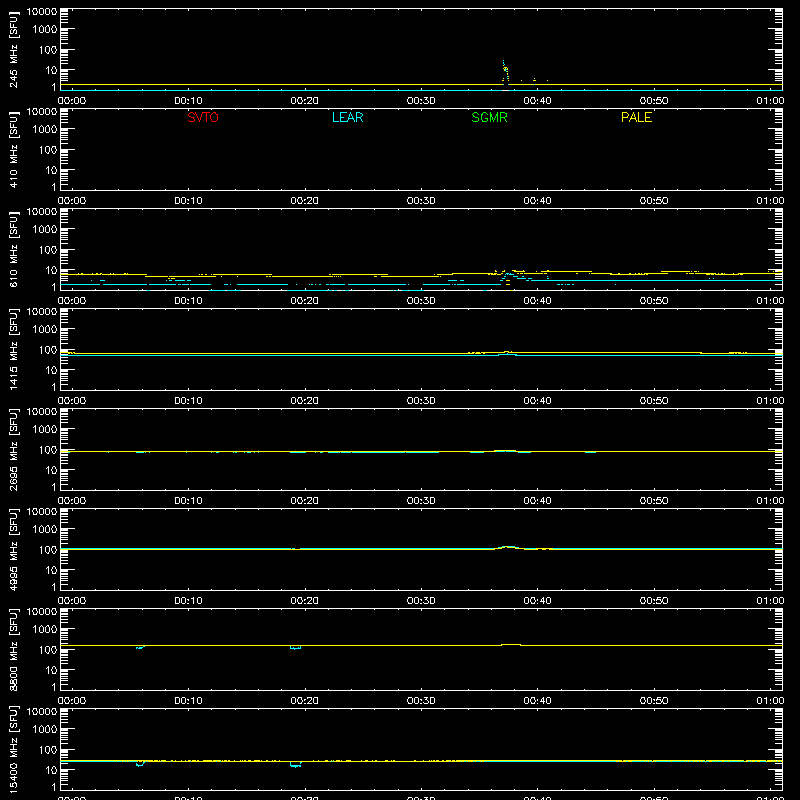Click the red SVTO station legend label
Screen dimensions: 800x800
pyautogui.click(x=203, y=117)
